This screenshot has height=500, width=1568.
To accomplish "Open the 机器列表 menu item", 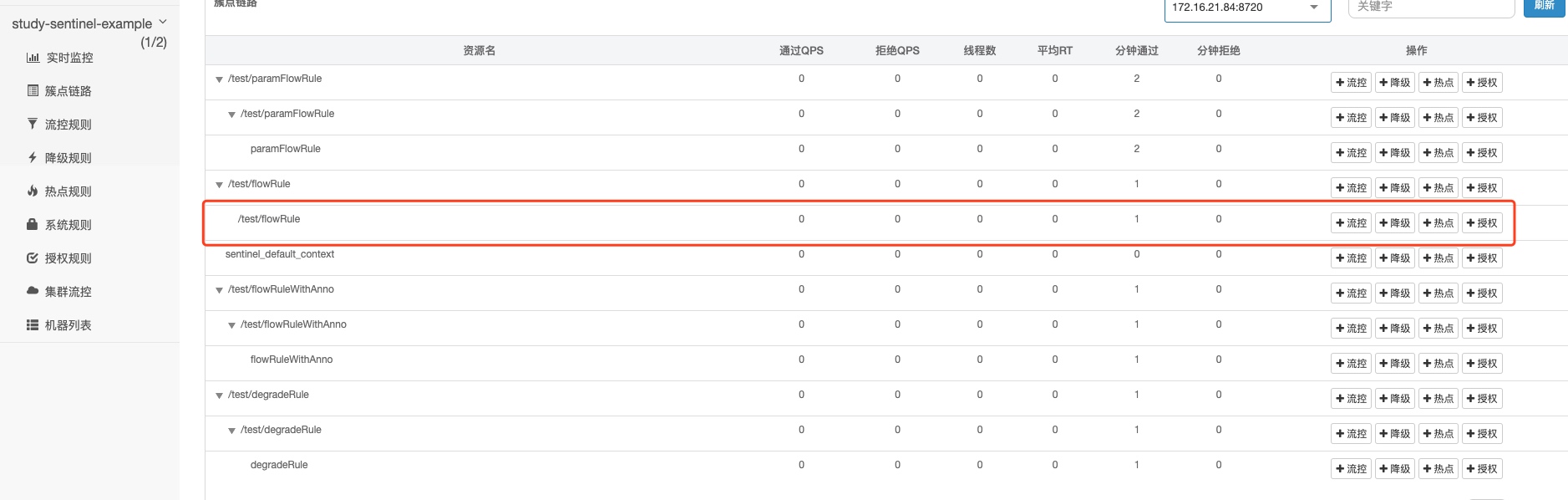I will click(x=69, y=325).
